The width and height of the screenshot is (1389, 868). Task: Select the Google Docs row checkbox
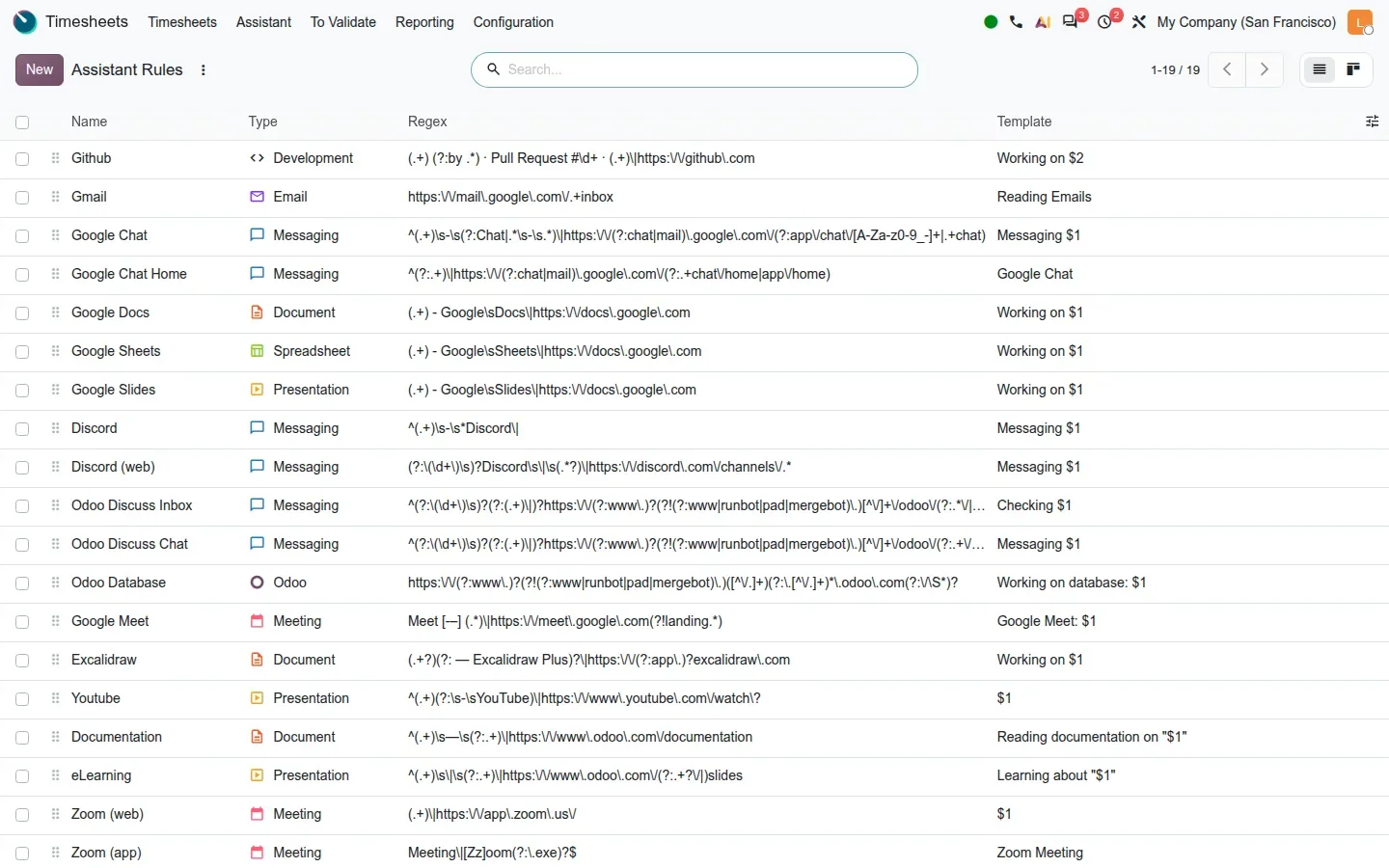(x=22, y=313)
